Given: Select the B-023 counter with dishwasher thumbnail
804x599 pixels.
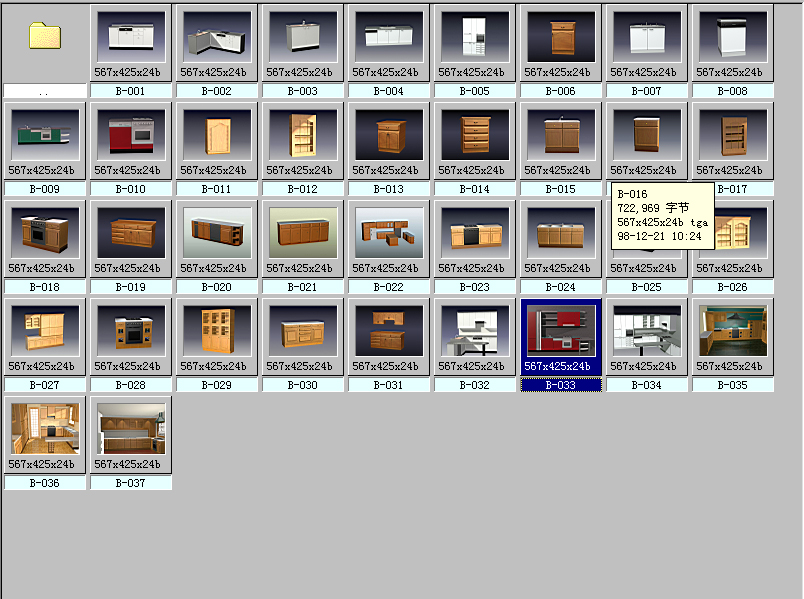Looking at the screenshot, I should (x=475, y=233).
